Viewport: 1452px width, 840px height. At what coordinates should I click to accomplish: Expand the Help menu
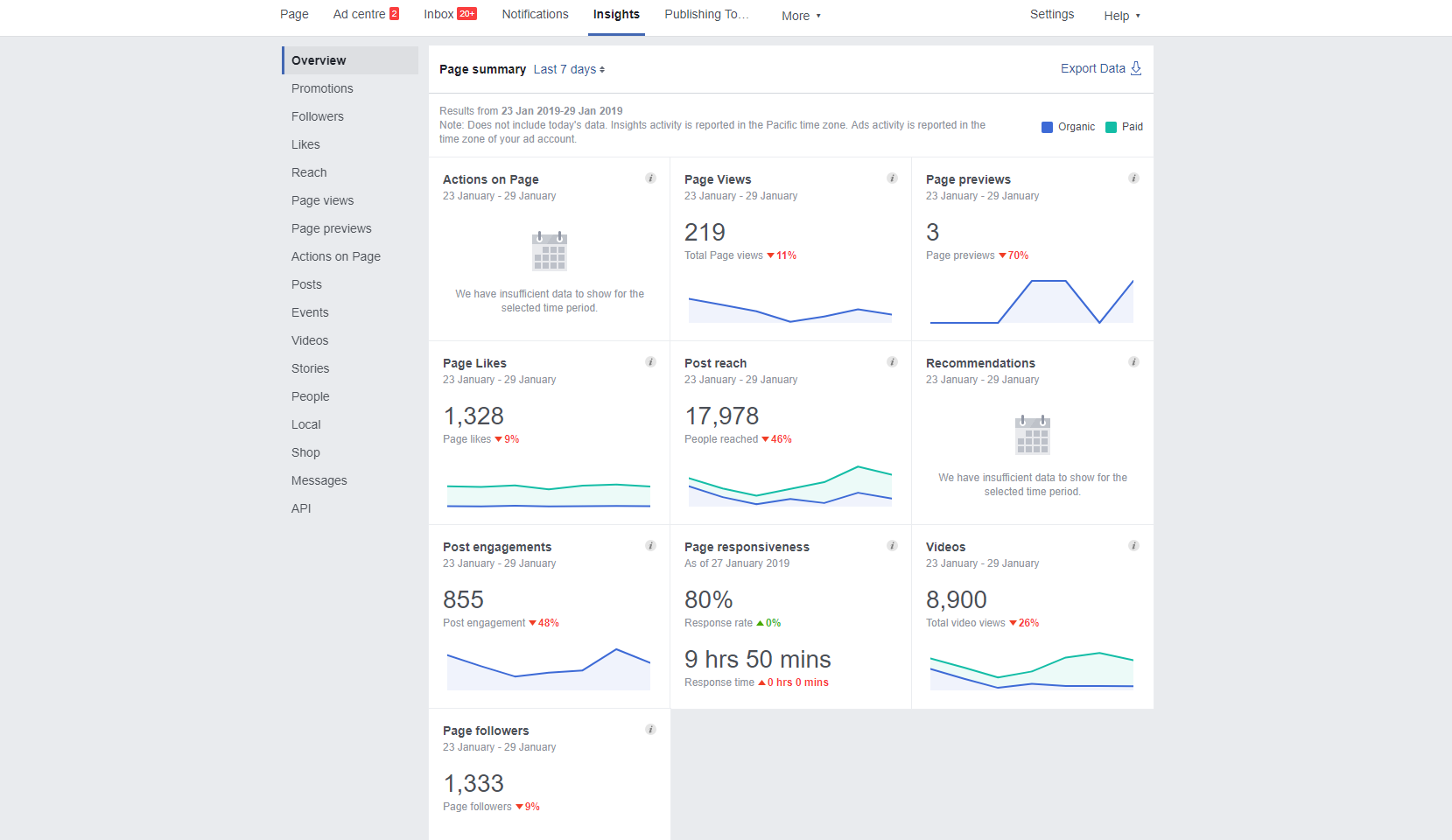[x=1122, y=16]
